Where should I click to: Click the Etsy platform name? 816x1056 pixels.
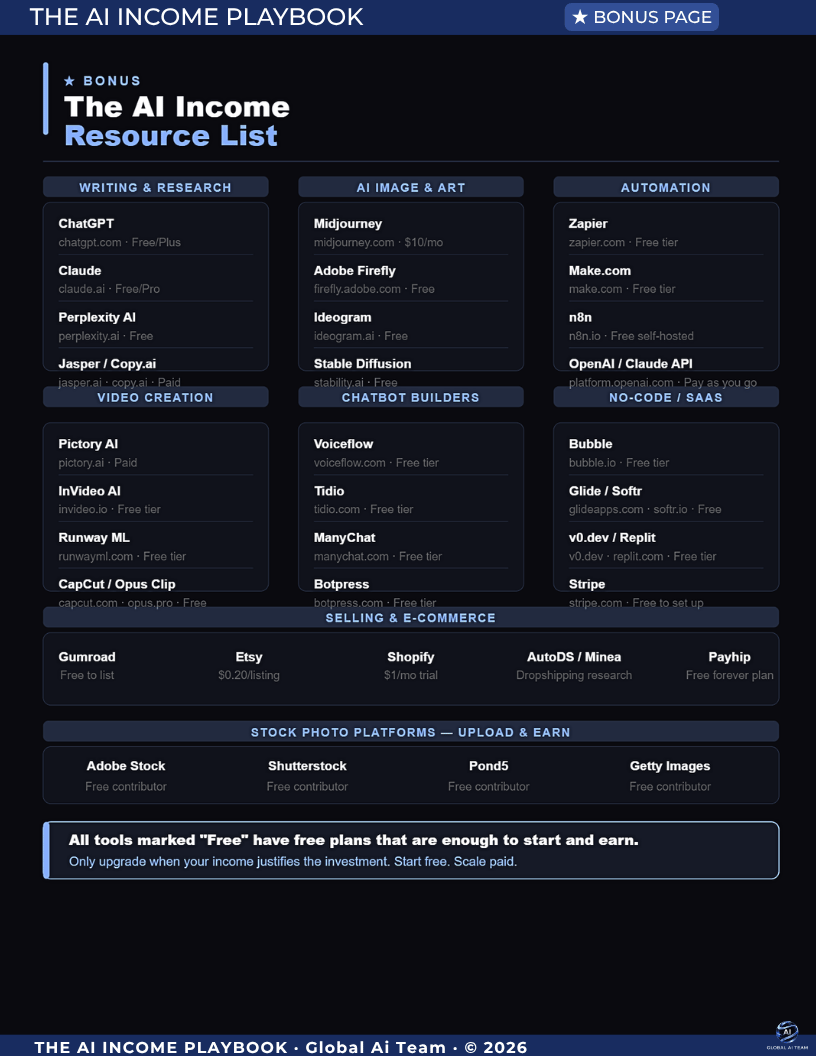tap(249, 657)
